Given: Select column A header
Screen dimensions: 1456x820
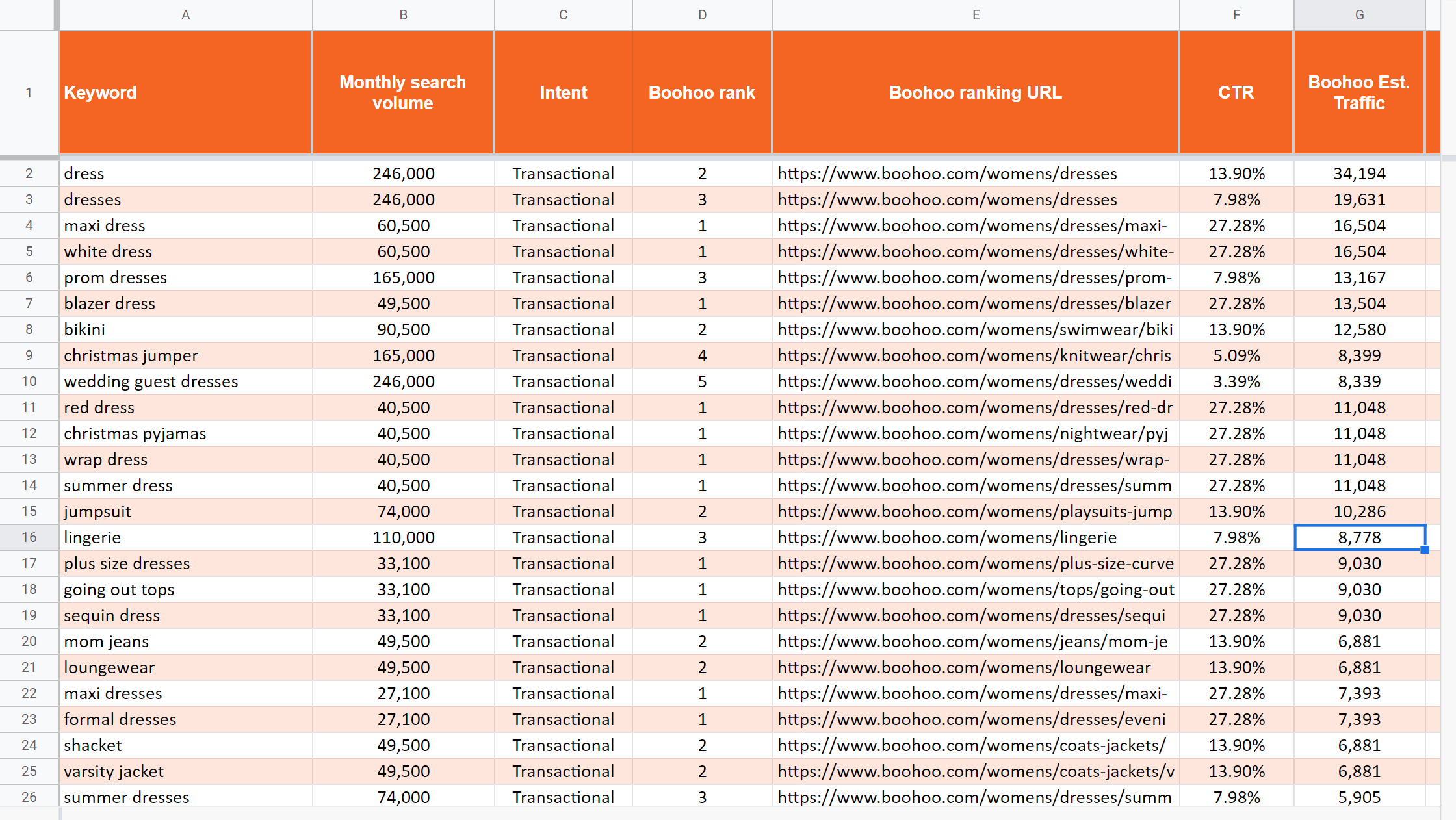Looking at the screenshot, I should 186,15.
